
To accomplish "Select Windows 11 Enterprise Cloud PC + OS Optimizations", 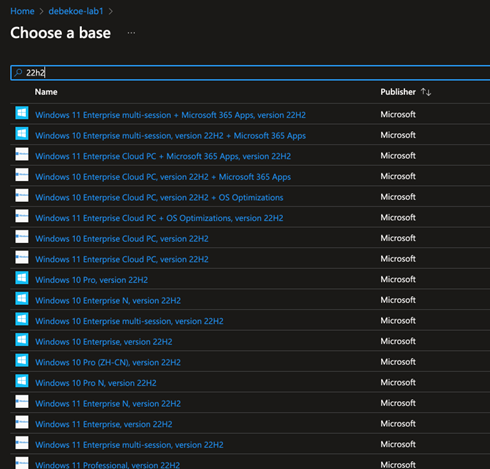I will pos(159,218).
